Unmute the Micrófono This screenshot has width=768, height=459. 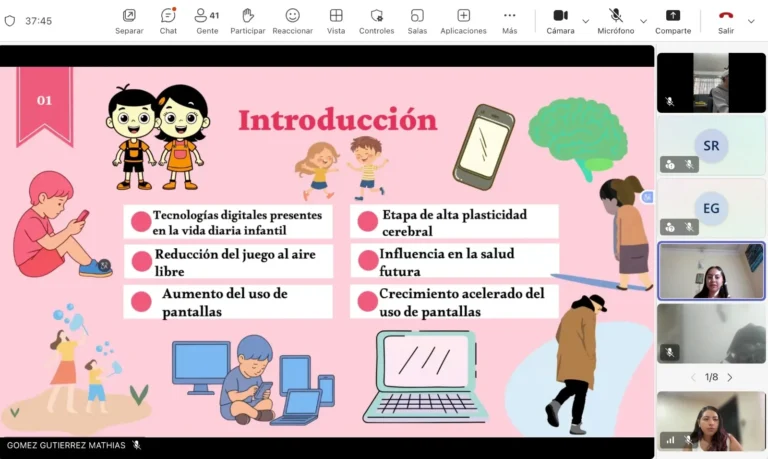[616, 20]
